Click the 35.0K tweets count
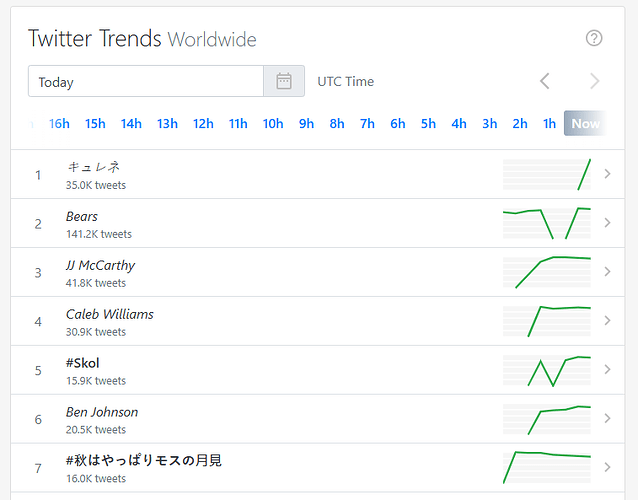Screen dimensions: 638x500 pos(96,186)
